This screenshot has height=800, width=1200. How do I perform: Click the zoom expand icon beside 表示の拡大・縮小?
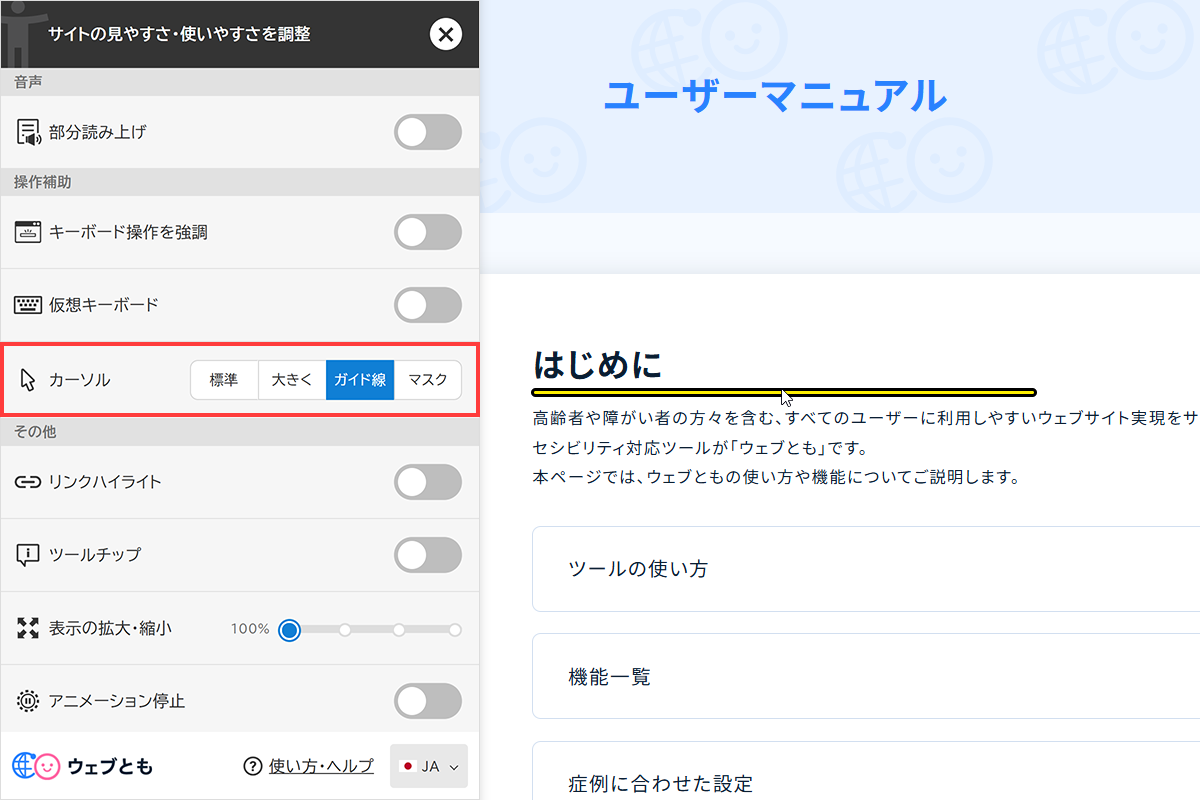coord(28,628)
